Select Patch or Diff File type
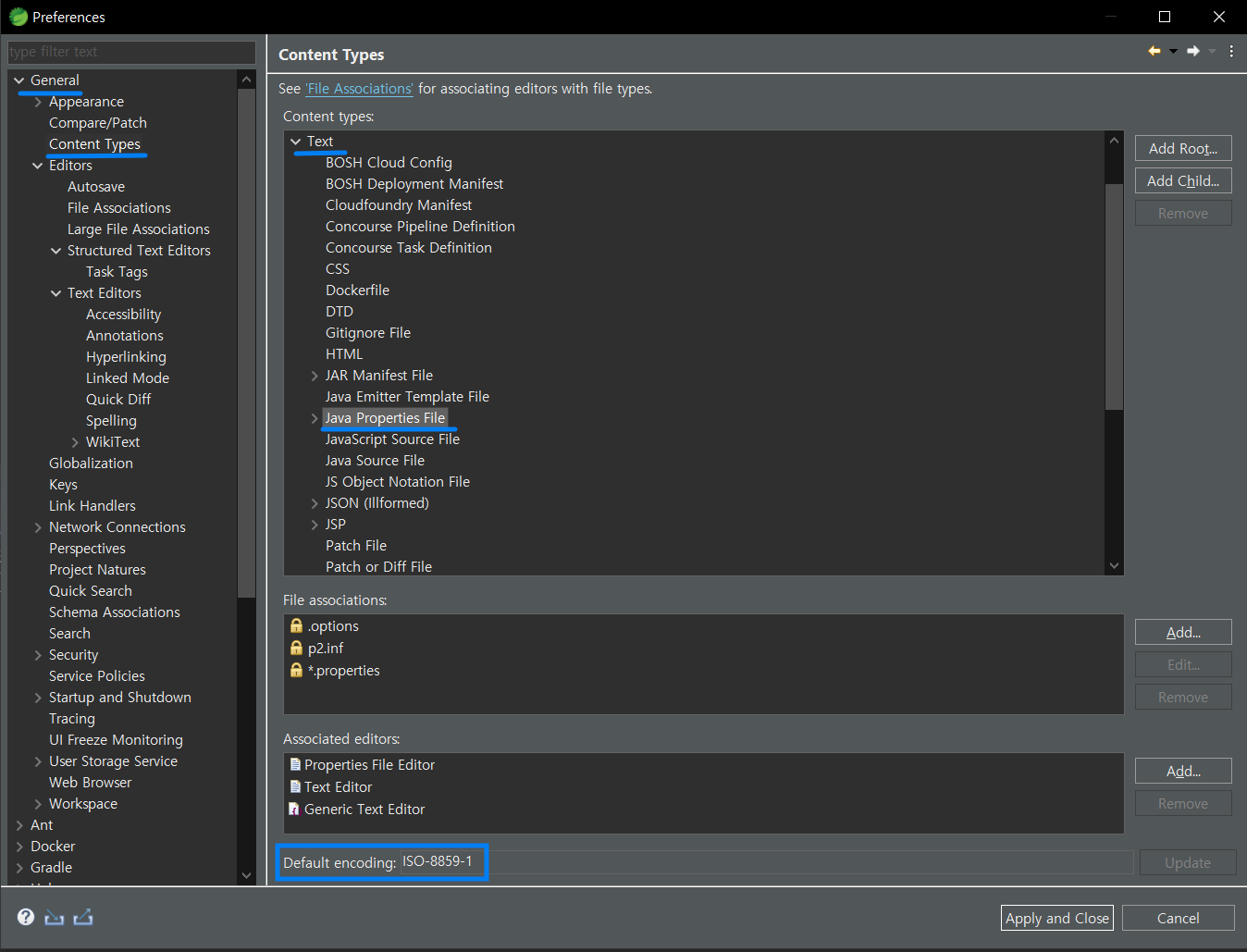 click(x=378, y=567)
